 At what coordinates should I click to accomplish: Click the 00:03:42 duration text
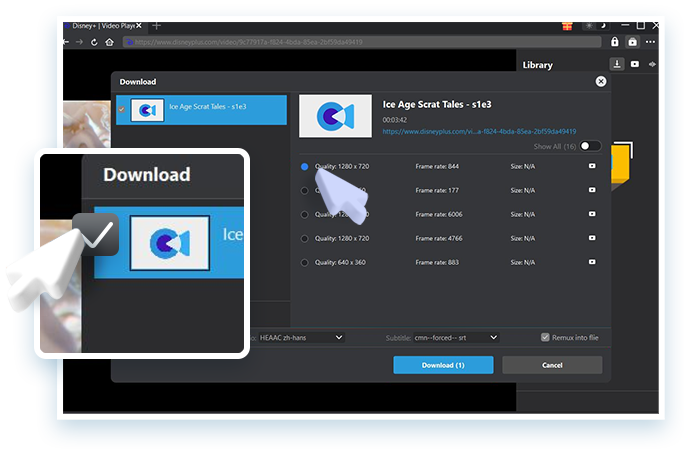(395, 120)
